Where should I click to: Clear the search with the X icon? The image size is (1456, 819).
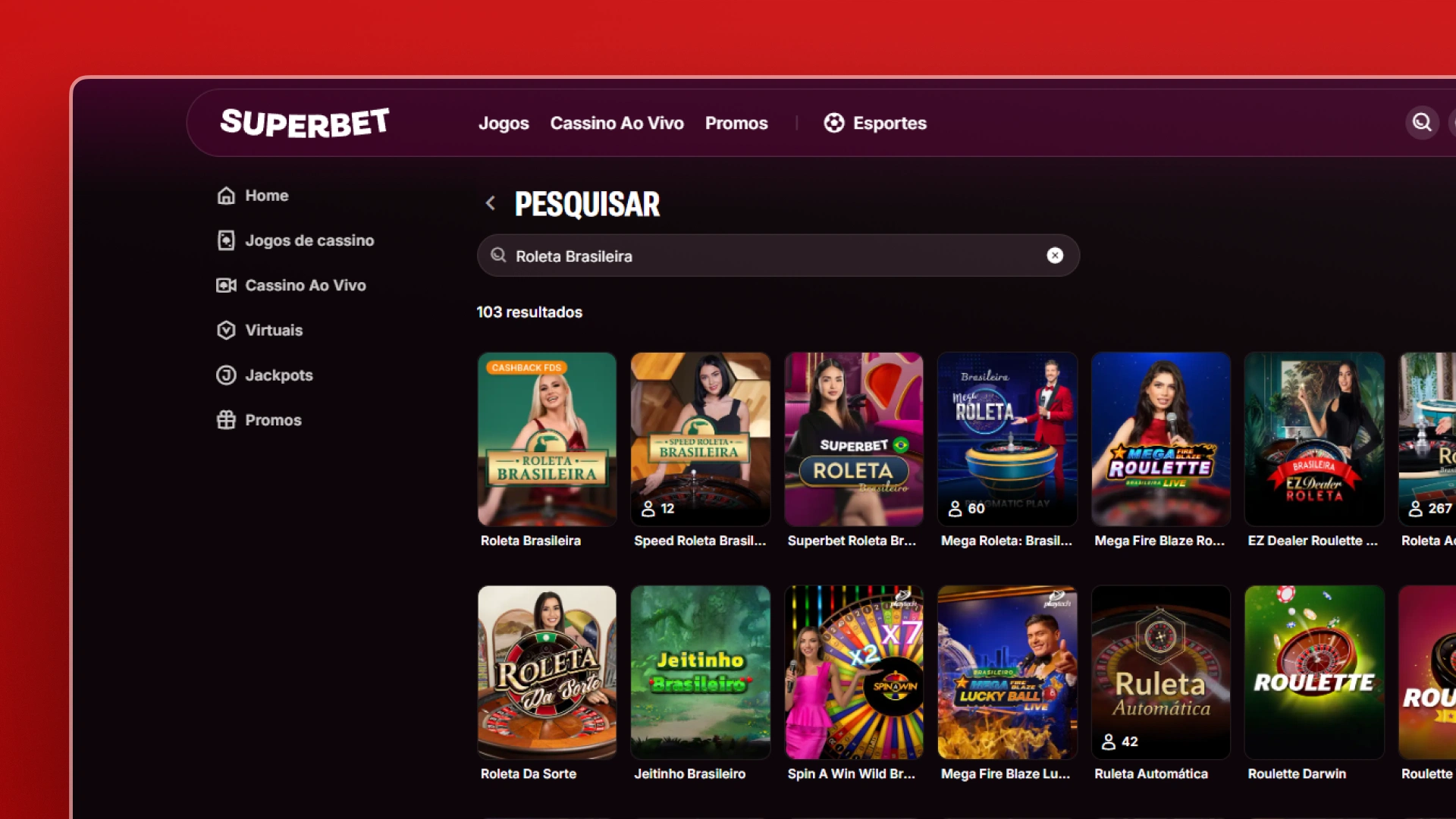(1055, 256)
